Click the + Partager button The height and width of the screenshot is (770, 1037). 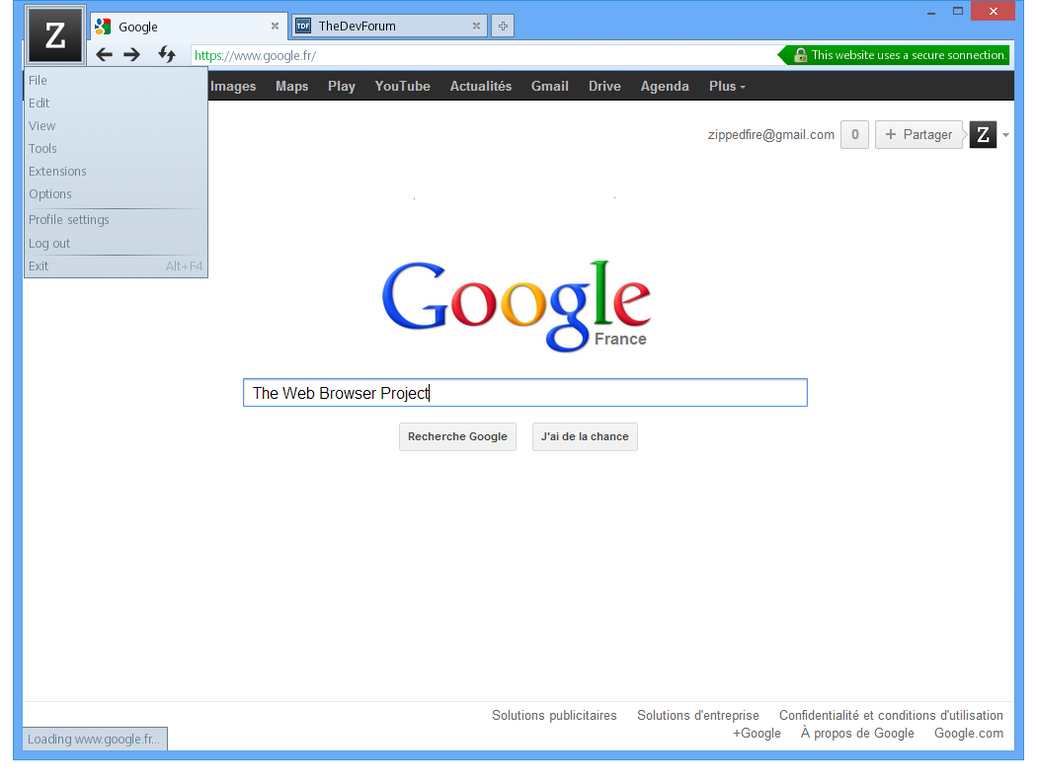click(x=919, y=134)
